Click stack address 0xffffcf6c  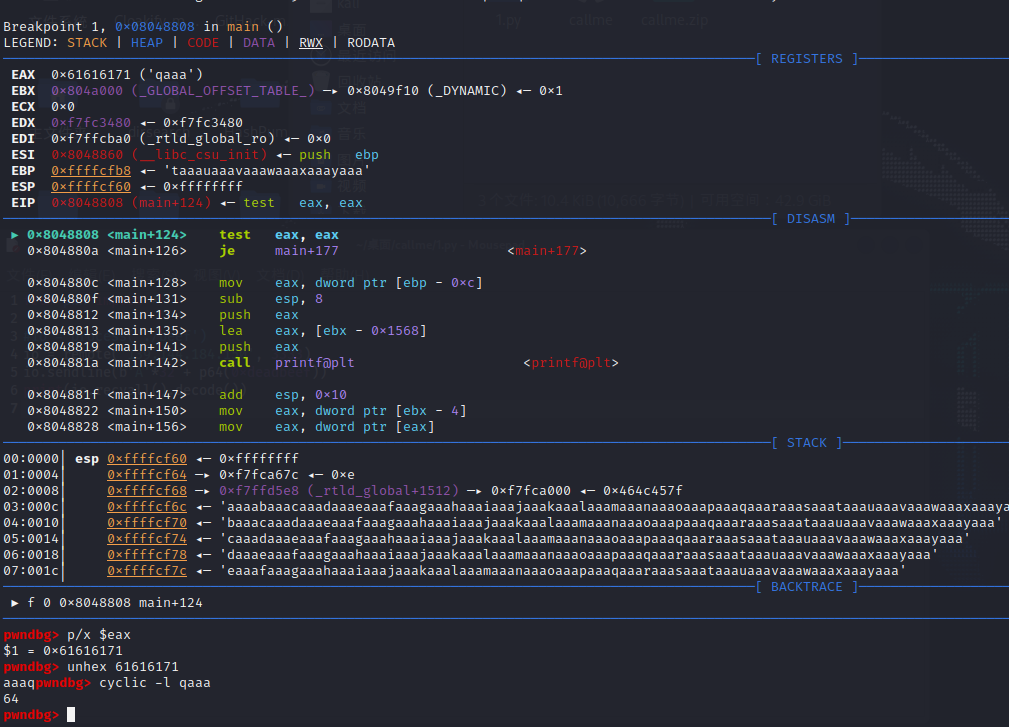pyautogui.click(x=147, y=507)
